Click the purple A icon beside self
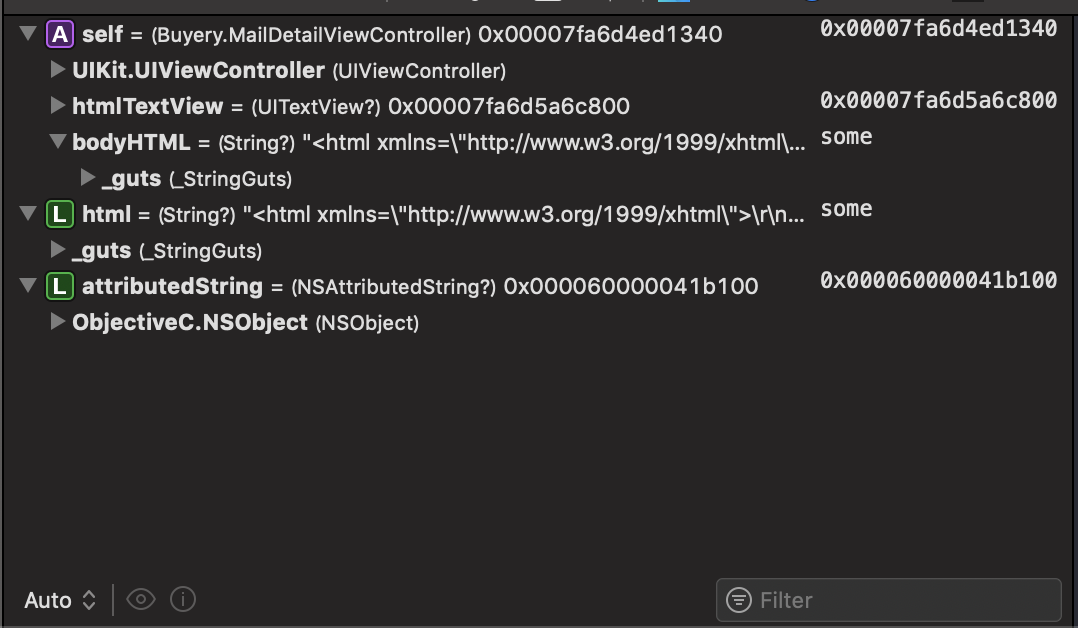Screen dimensions: 1078x628 (x=60, y=34)
